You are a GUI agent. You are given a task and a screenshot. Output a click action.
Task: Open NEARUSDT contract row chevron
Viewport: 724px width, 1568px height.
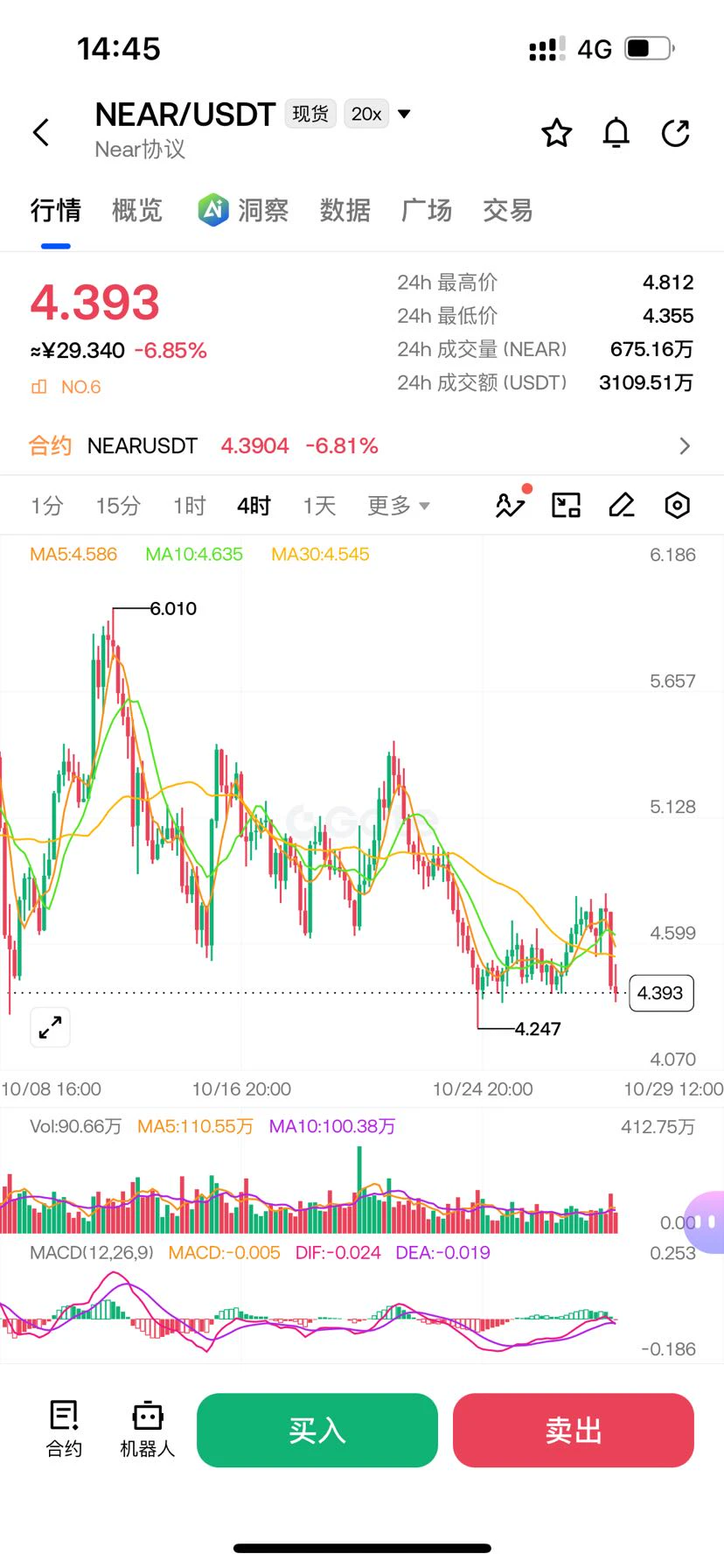point(685,446)
